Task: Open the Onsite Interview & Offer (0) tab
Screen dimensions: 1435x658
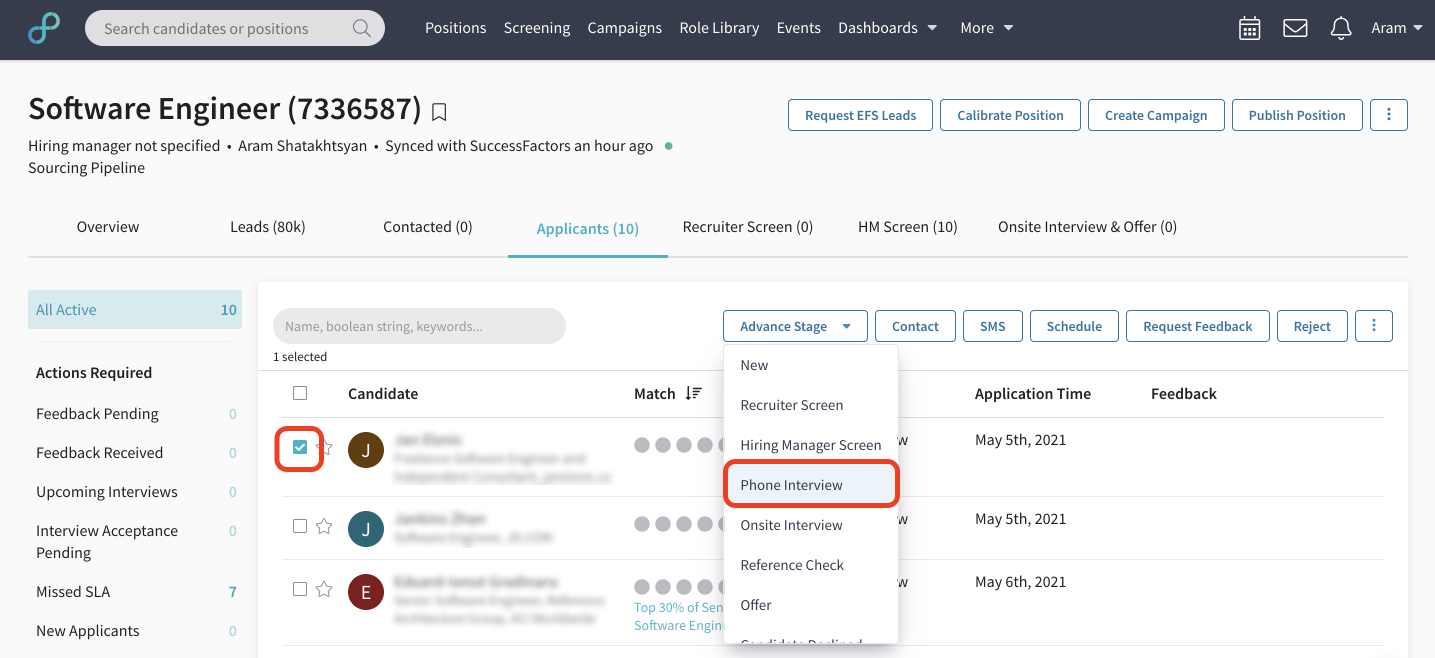Action: (x=1087, y=227)
